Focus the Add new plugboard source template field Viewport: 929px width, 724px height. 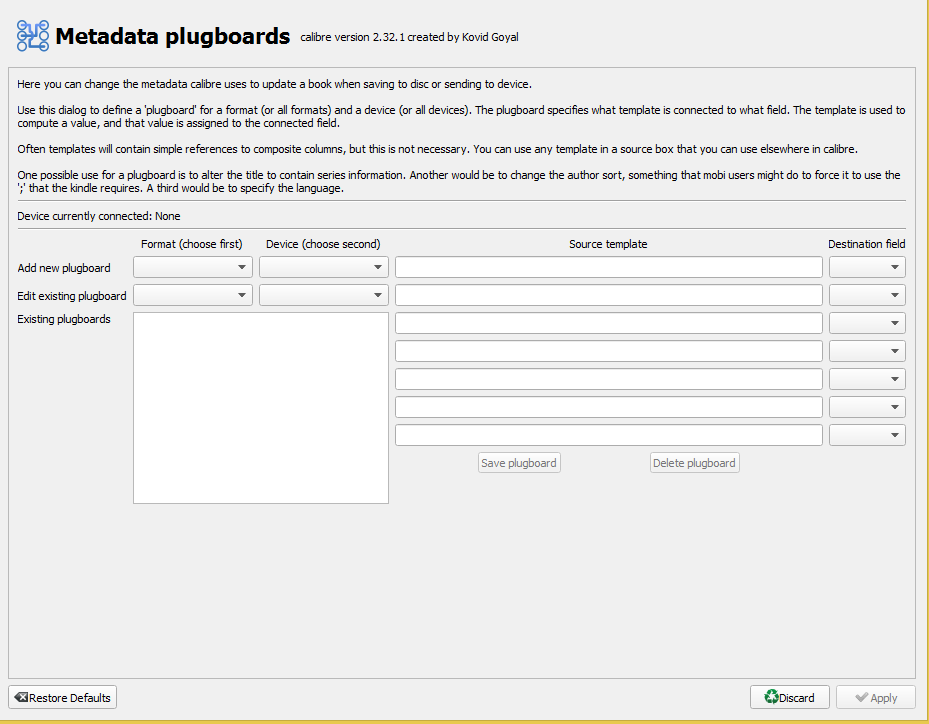pyautogui.click(x=608, y=267)
